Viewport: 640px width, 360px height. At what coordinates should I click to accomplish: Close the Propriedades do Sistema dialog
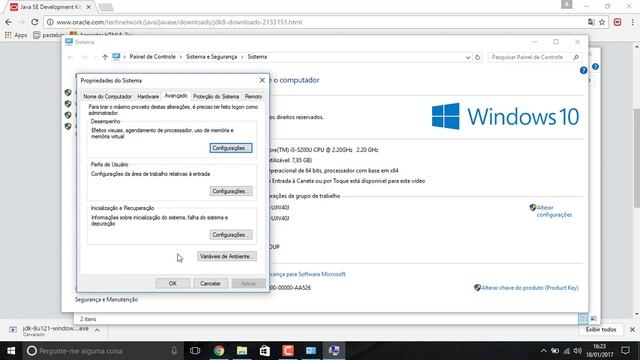click(x=262, y=80)
